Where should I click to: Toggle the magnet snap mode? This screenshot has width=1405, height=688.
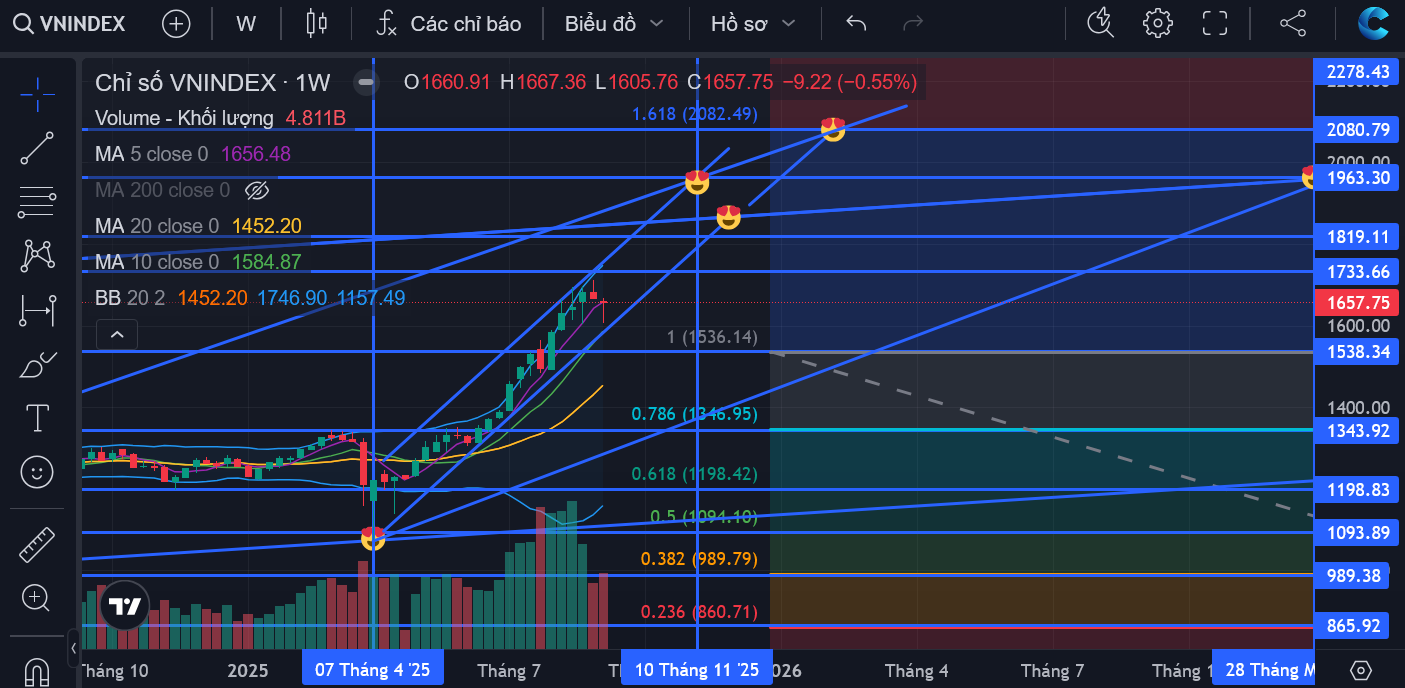(x=37, y=670)
